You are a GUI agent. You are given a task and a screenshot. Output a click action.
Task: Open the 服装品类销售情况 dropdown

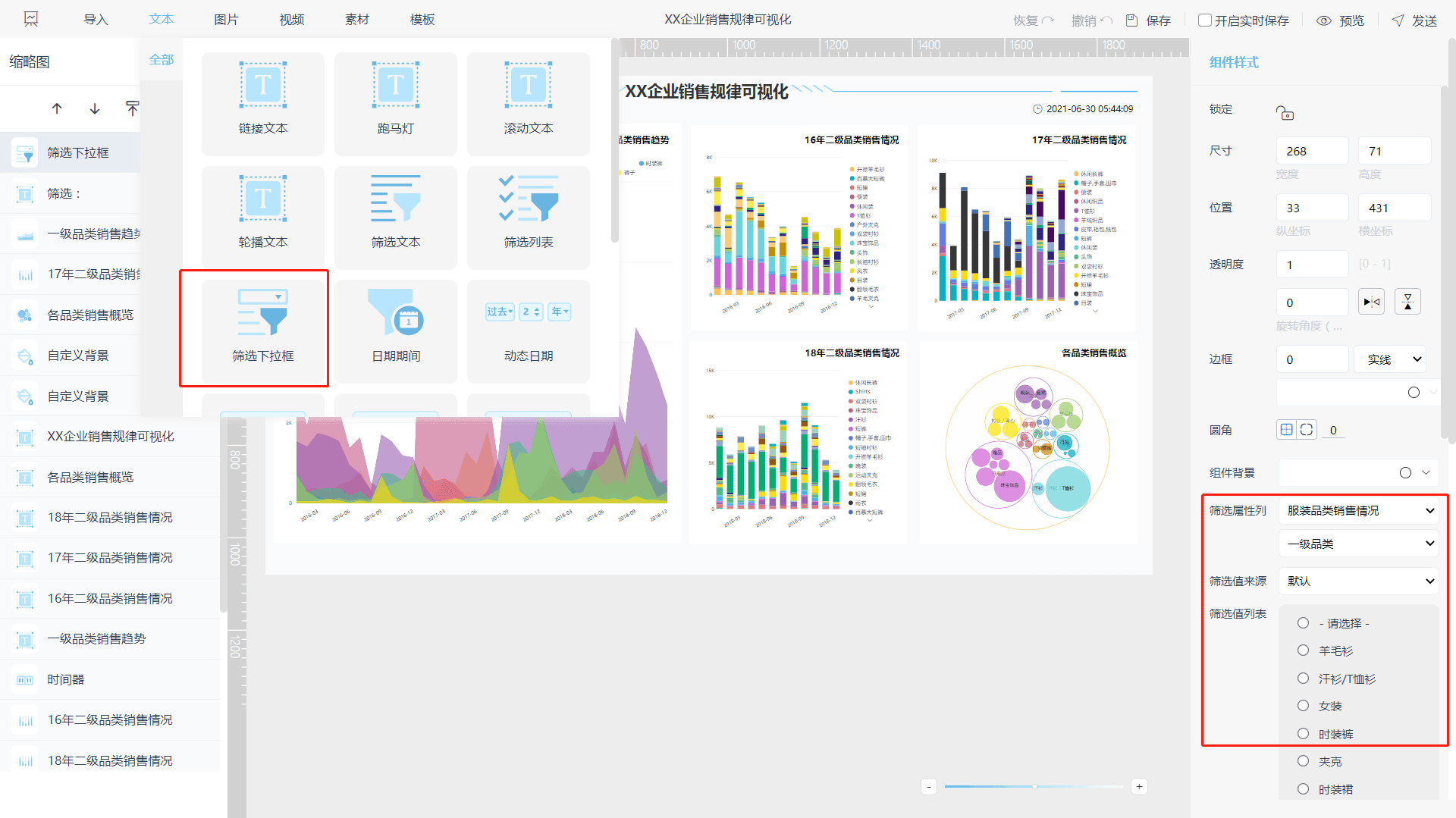1358,511
